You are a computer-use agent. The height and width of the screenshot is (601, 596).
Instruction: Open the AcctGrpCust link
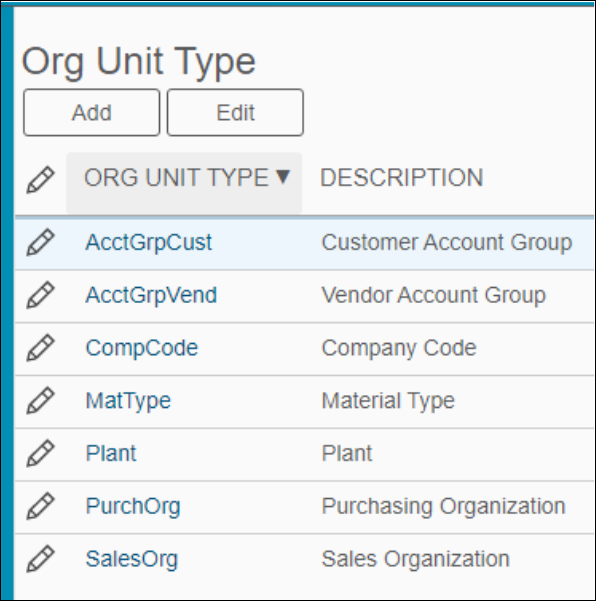pyautogui.click(x=149, y=242)
